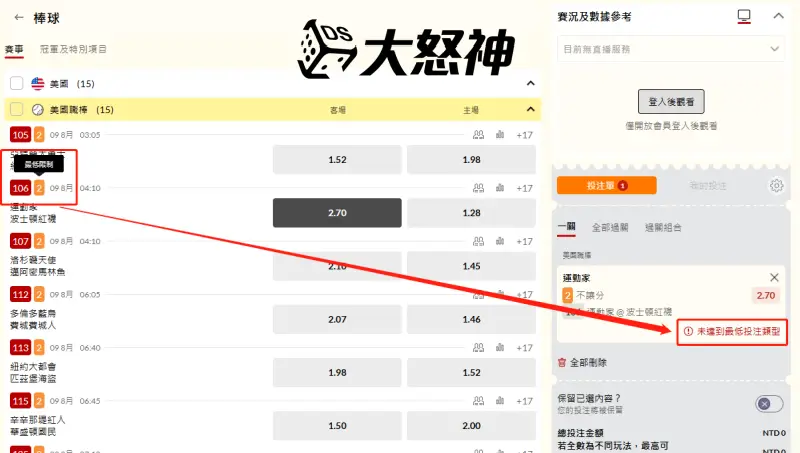Open the live stream monitor icon
Viewport: 800px width, 453px height.
point(744,16)
